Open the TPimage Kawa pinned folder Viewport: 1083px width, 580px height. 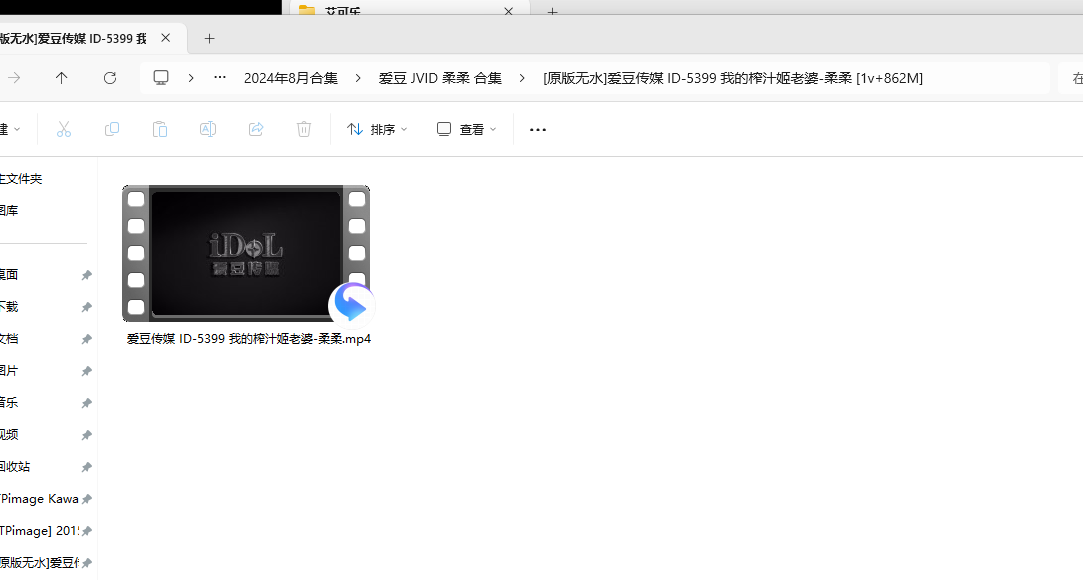pos(39,499)
